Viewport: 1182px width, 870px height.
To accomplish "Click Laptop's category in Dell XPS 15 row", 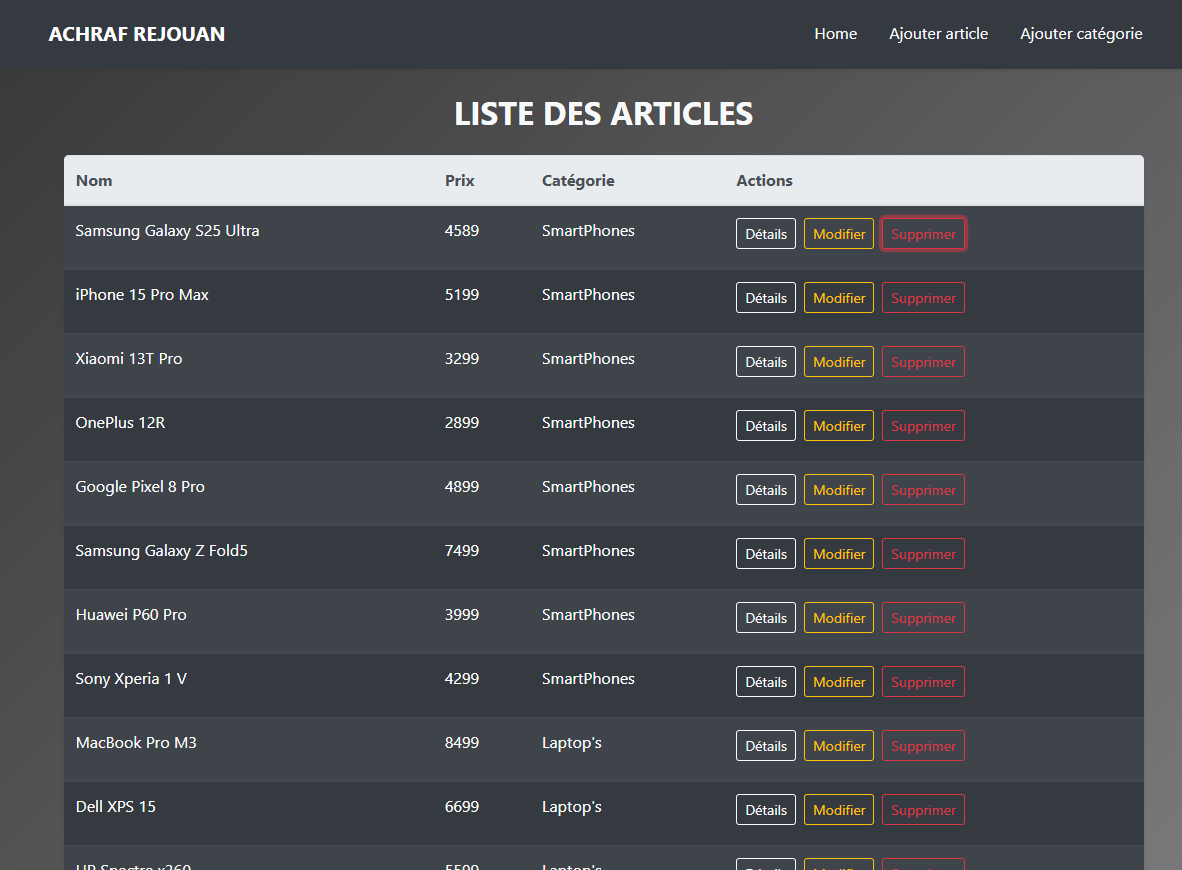I will [x=572, y=807].
